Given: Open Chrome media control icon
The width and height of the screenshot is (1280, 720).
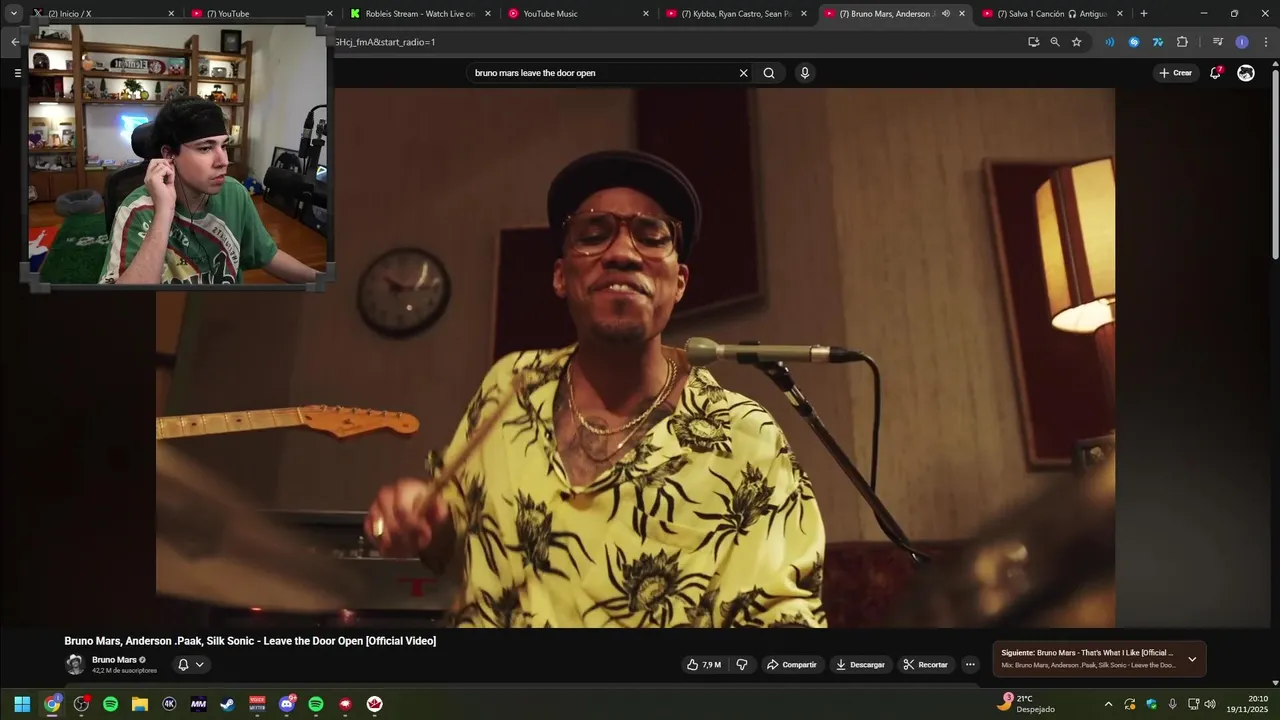Looking at the screenshot, I should click(1217, 42).
